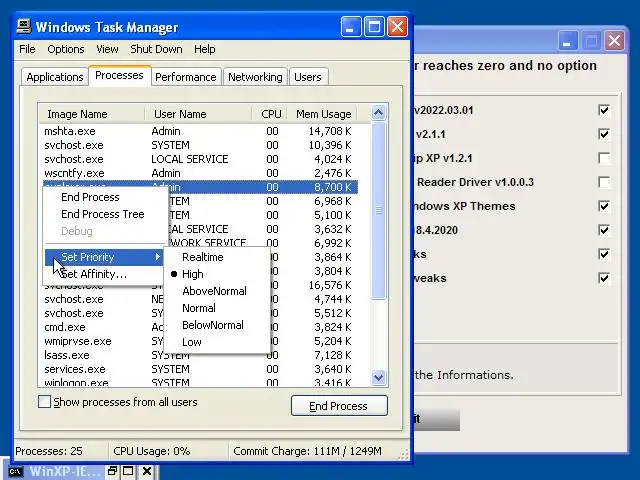The width and height of the screenshot is (640, 480).
Task: Close the background installer window
Action: (615, 41)
